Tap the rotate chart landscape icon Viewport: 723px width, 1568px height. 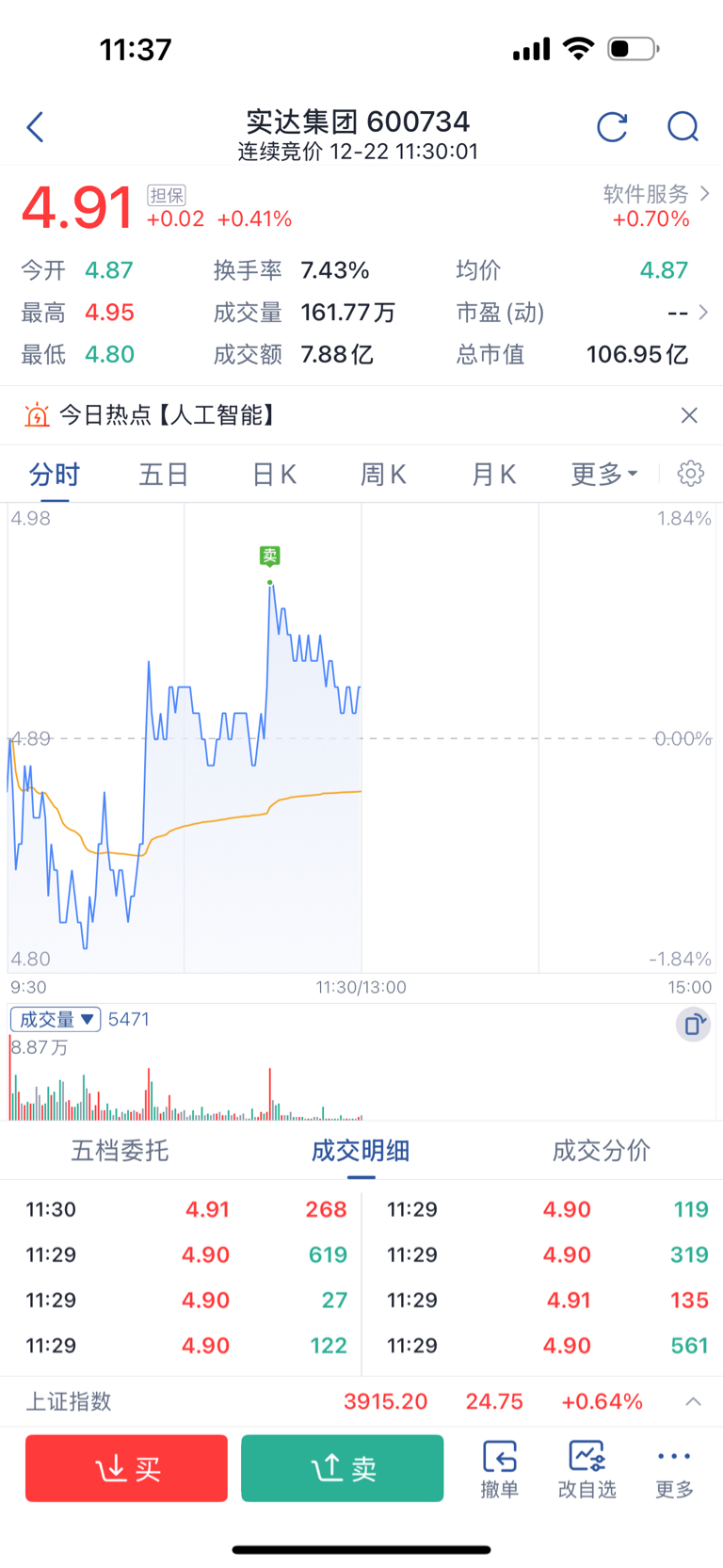pyautogui.click(x=693, y=1024)
